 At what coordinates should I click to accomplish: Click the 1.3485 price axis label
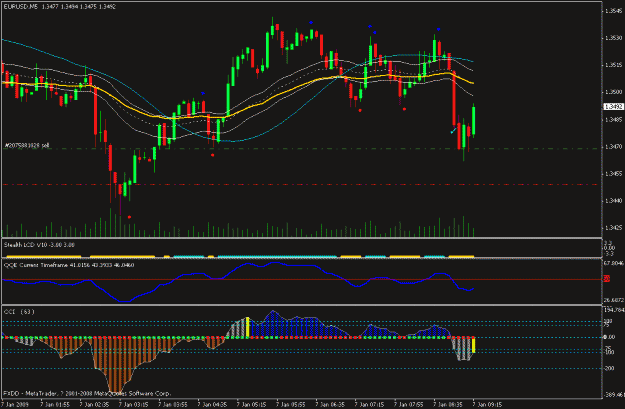coord(613,120)
